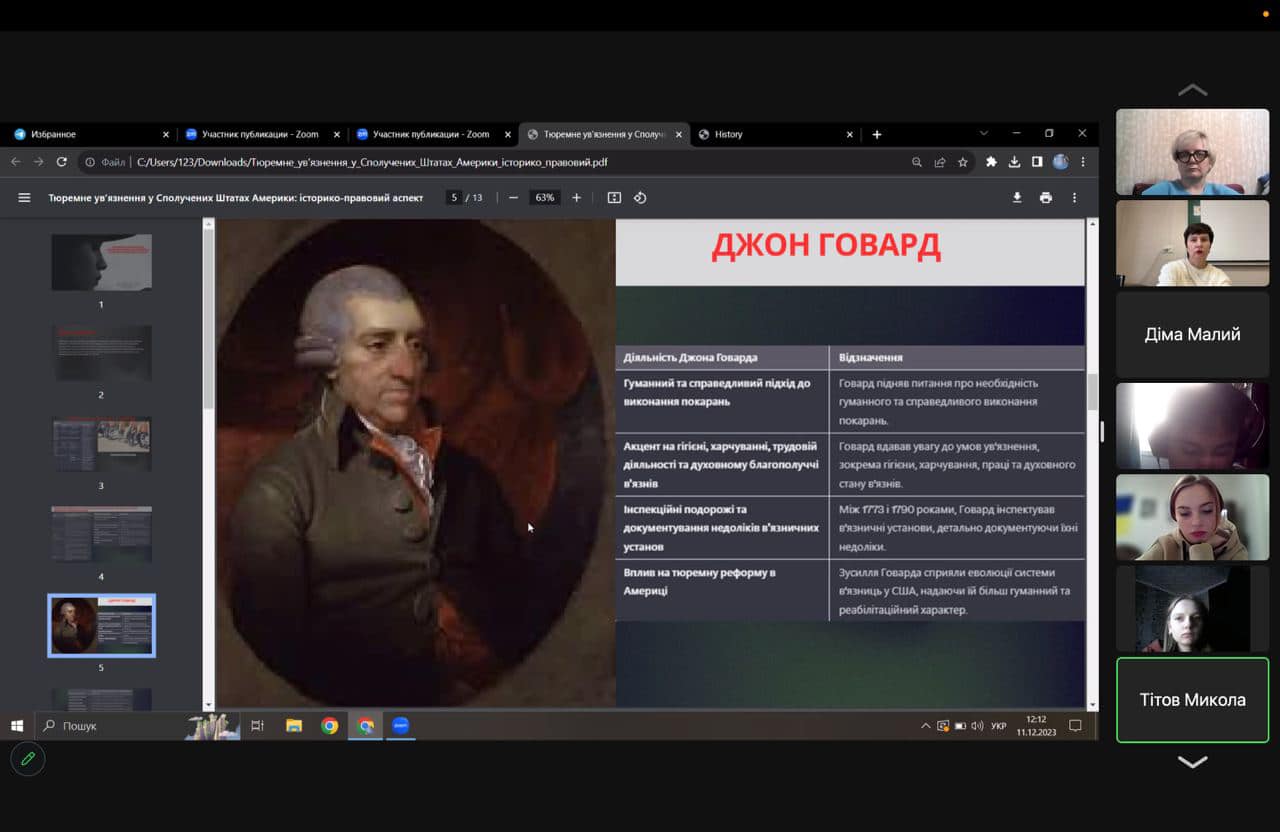1280x832 pixels.
Task: Rotate the PDF counterclockwise
Action: 640,198
